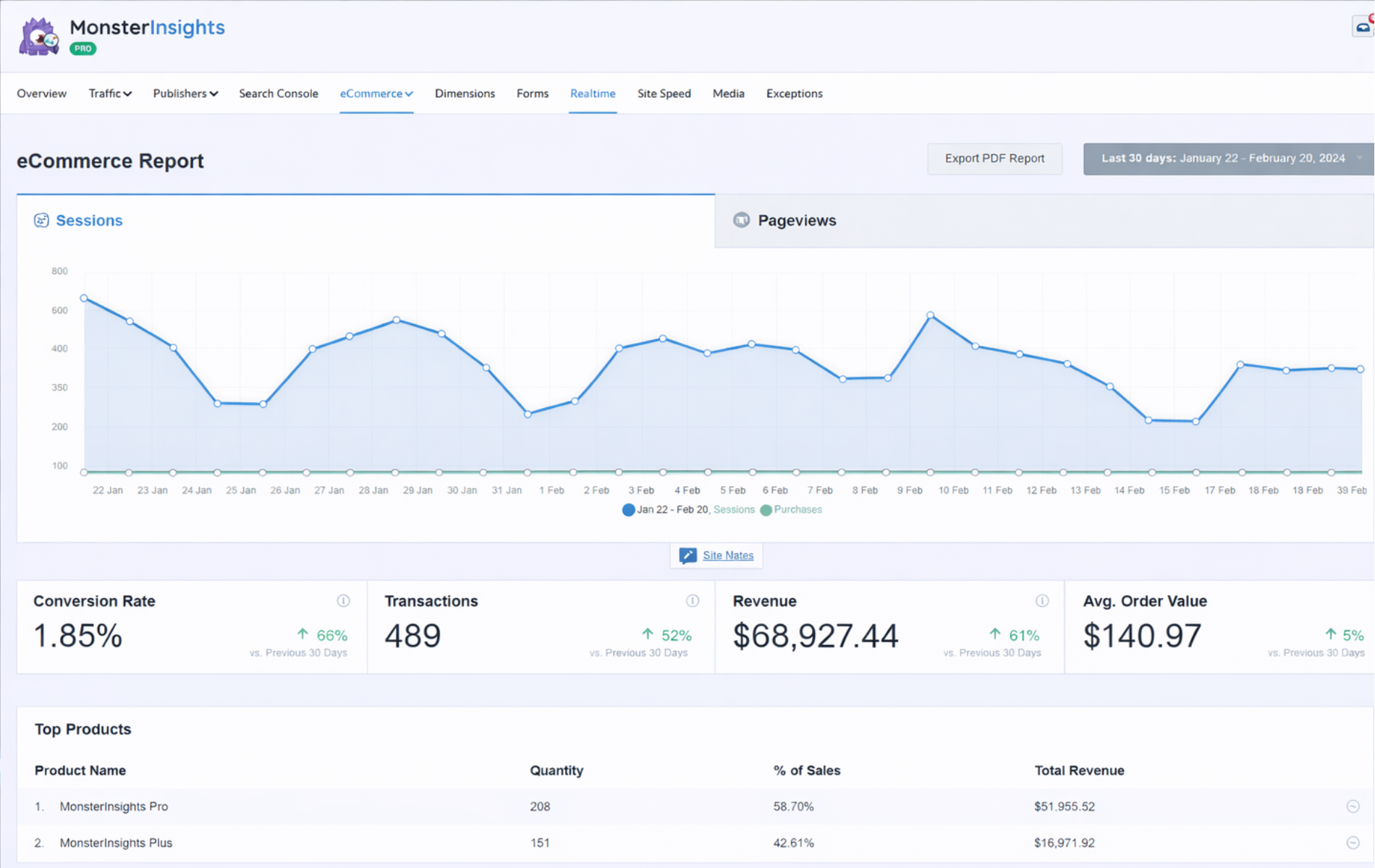Image resolution: width=1375 pixels, height=868 pixels.
Task: Click Export PDF Report button
Action: pyautogui.click(x=994, y=158)
